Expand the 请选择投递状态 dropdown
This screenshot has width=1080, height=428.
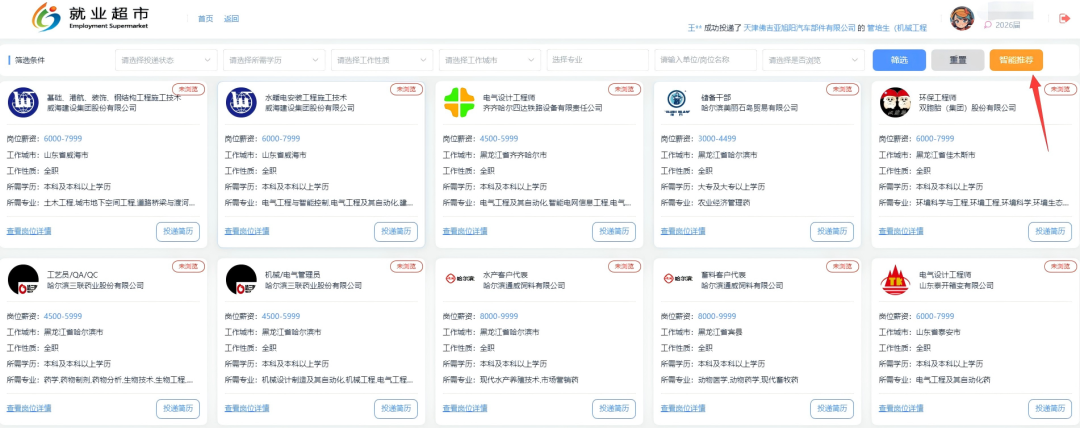(165, 60)
